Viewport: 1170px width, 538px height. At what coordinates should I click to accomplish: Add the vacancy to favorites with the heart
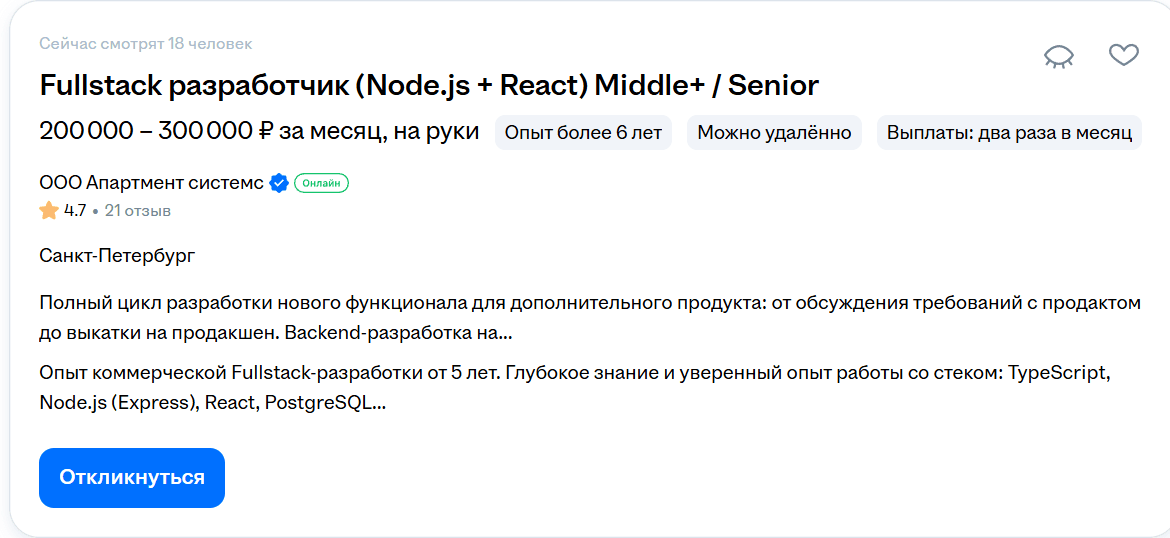1124,55
